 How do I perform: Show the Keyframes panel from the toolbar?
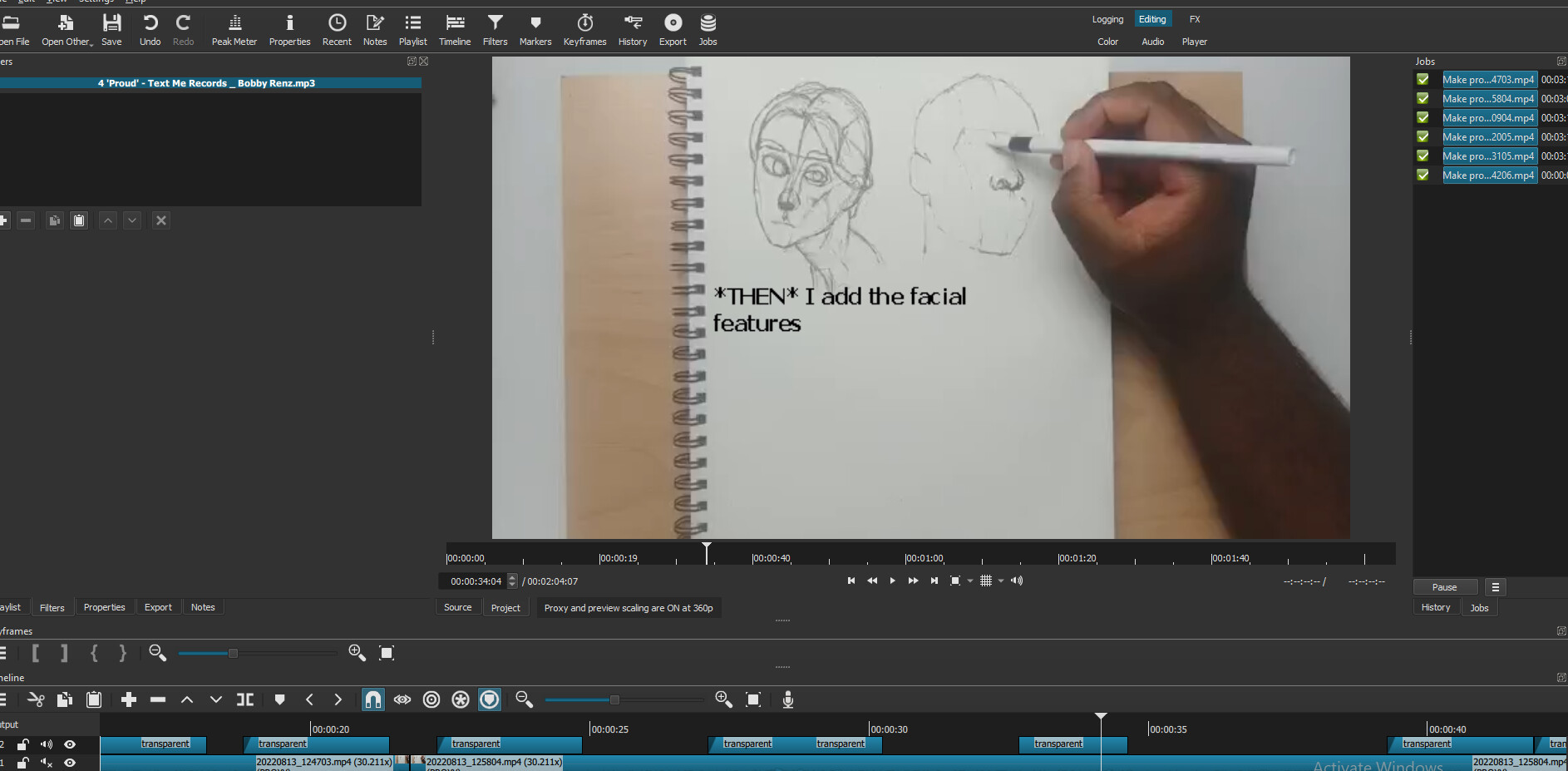(584, 30)
